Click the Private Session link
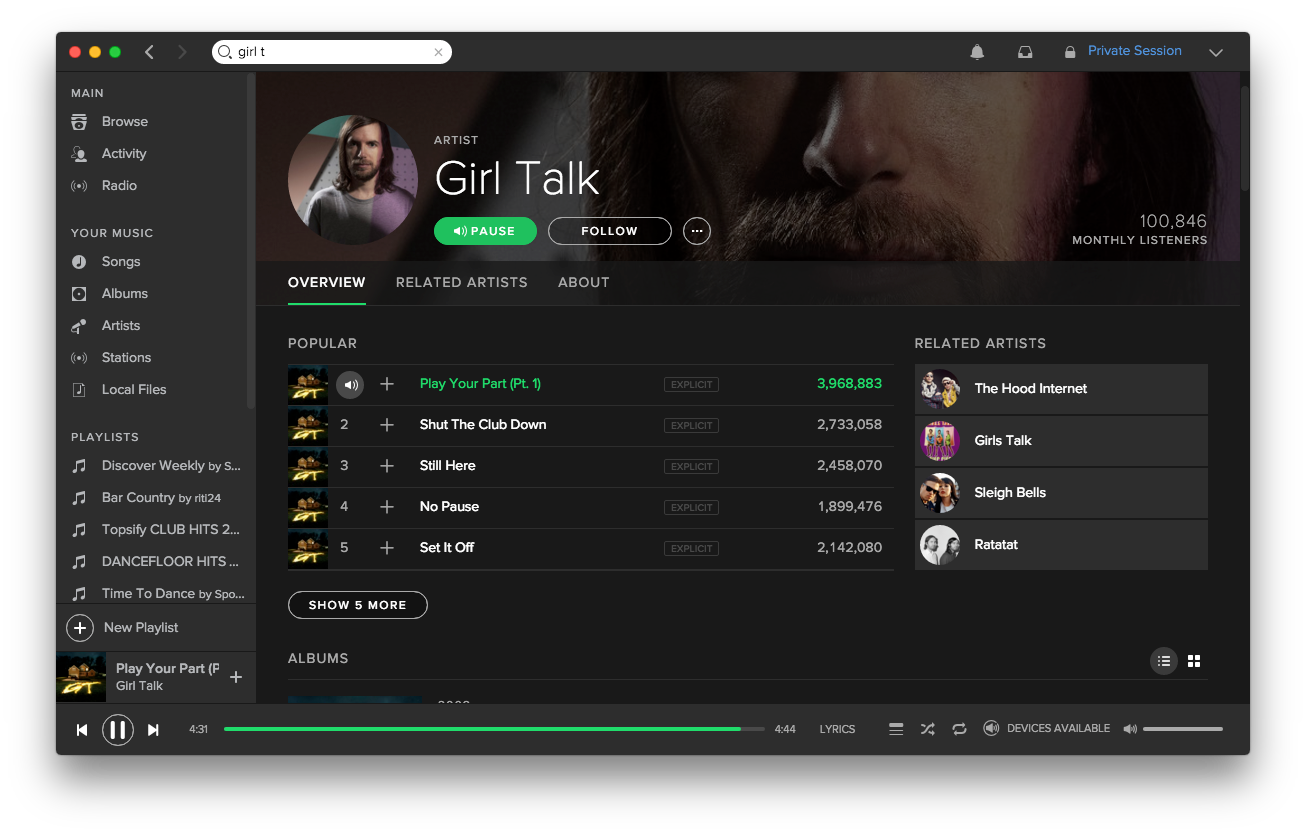This screenshot has width=1306, height=835. click(x=1135, y=51)
